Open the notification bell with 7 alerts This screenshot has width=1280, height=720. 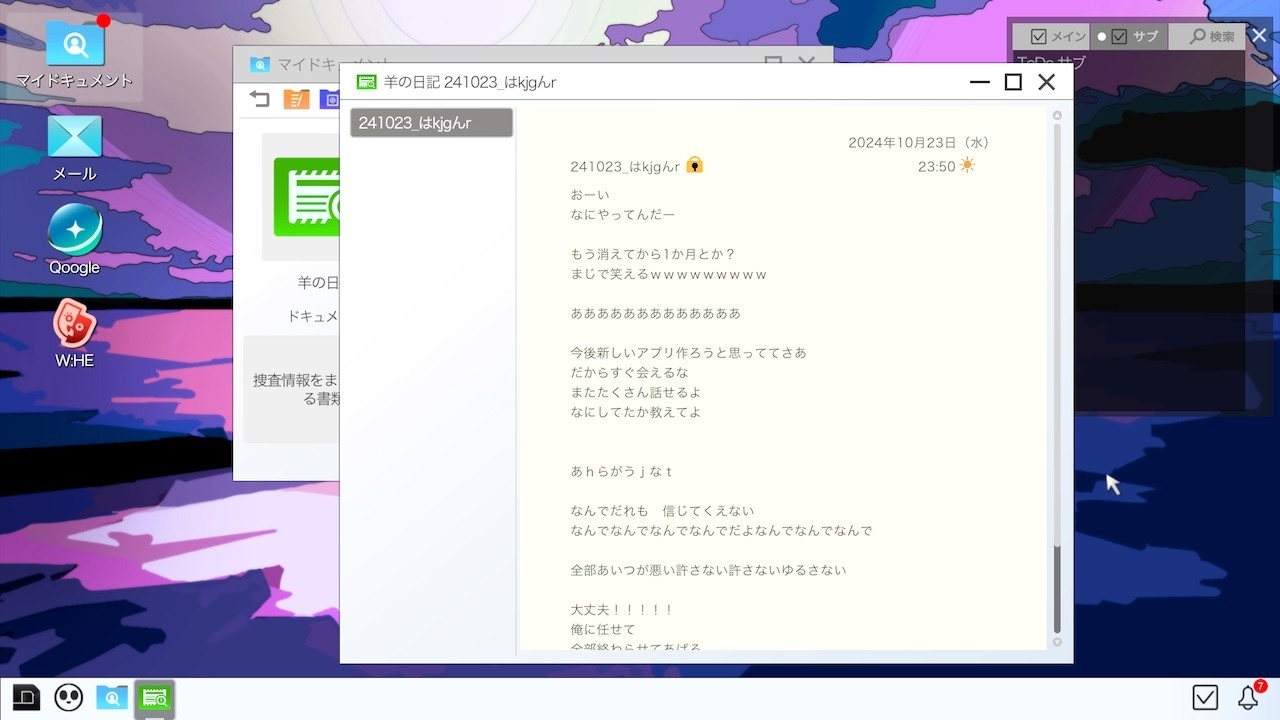(1249, 697)
